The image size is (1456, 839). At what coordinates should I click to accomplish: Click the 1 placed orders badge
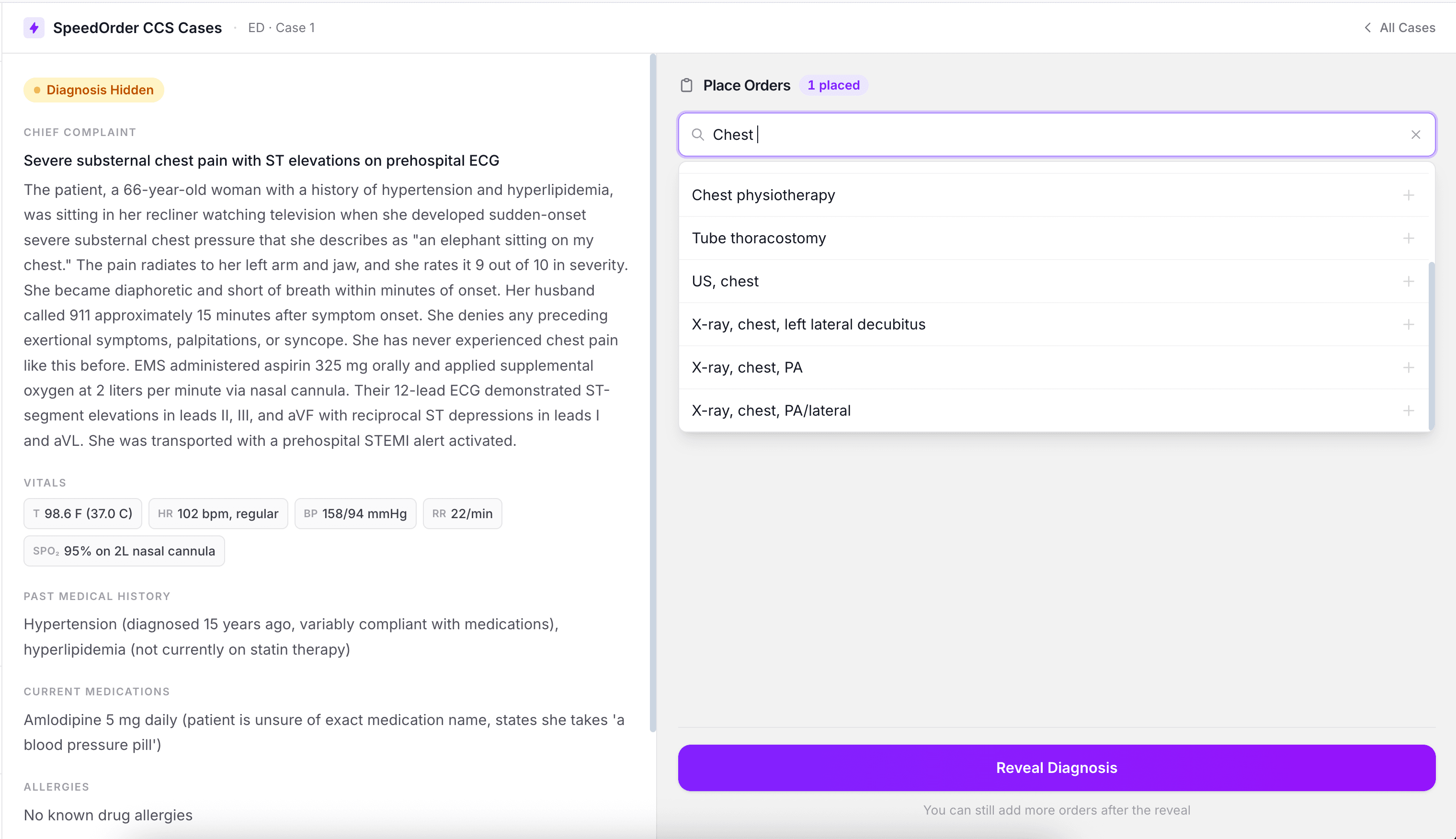pos(833,85)
